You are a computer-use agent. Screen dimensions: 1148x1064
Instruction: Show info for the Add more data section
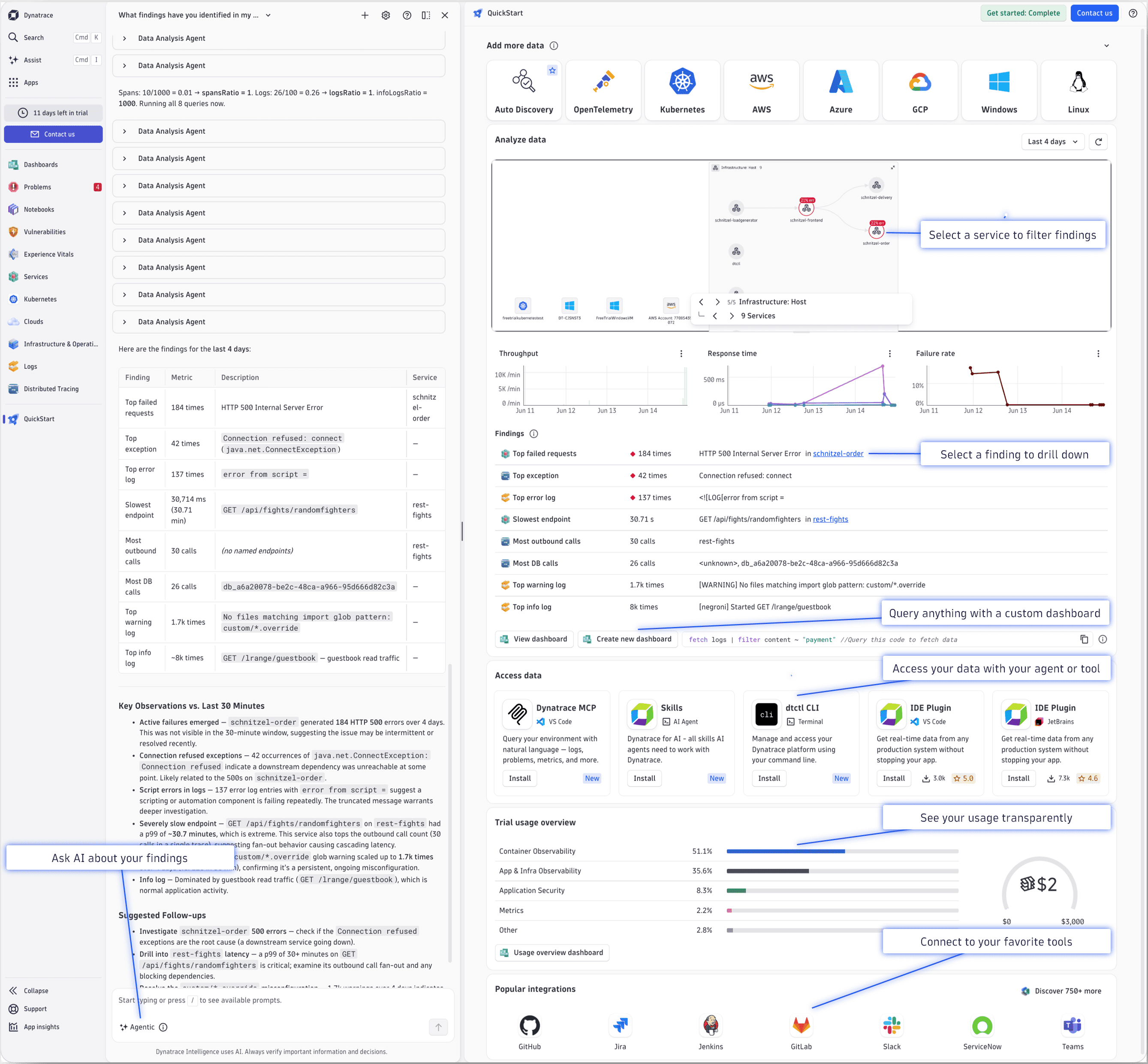[x=554, y=45]
